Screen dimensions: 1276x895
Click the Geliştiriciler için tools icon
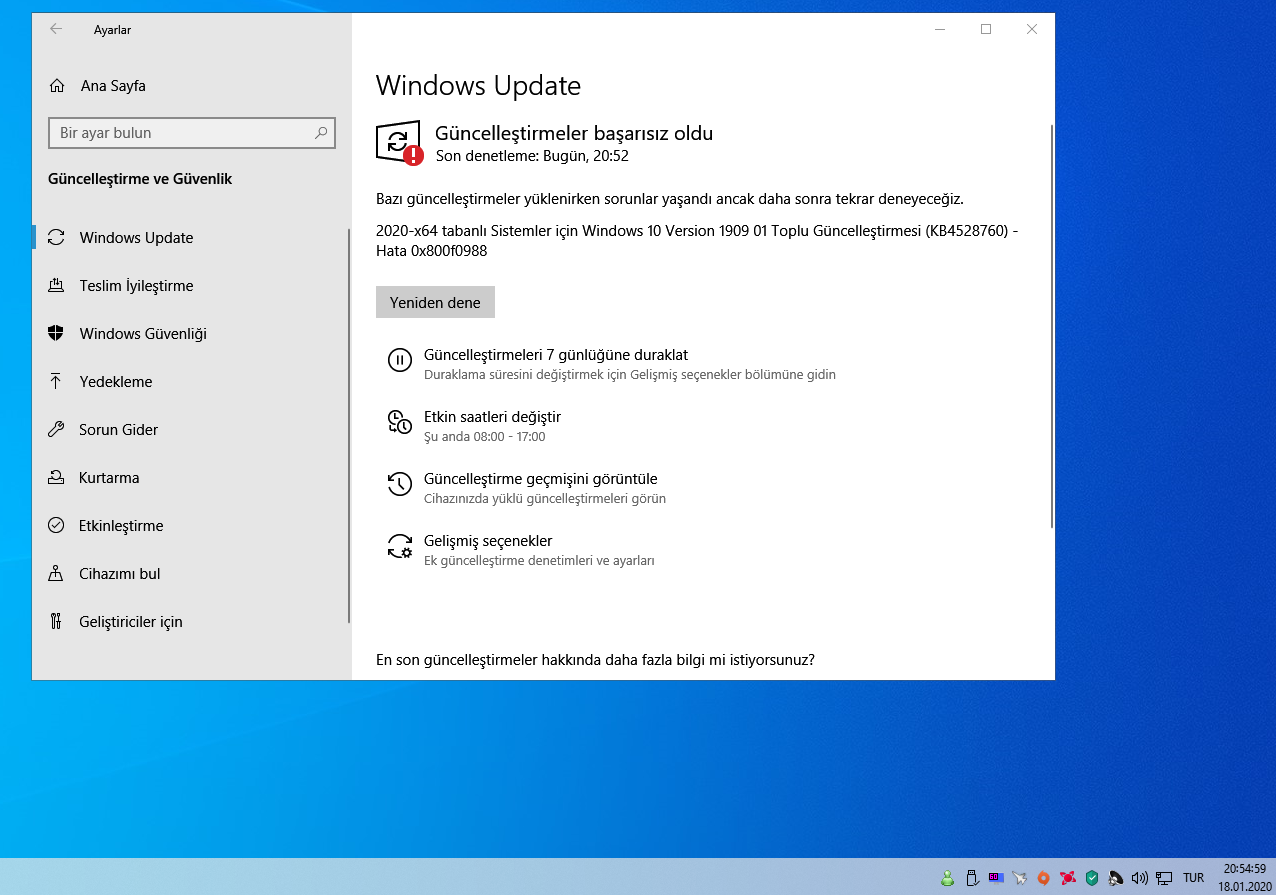pos(56,621)
